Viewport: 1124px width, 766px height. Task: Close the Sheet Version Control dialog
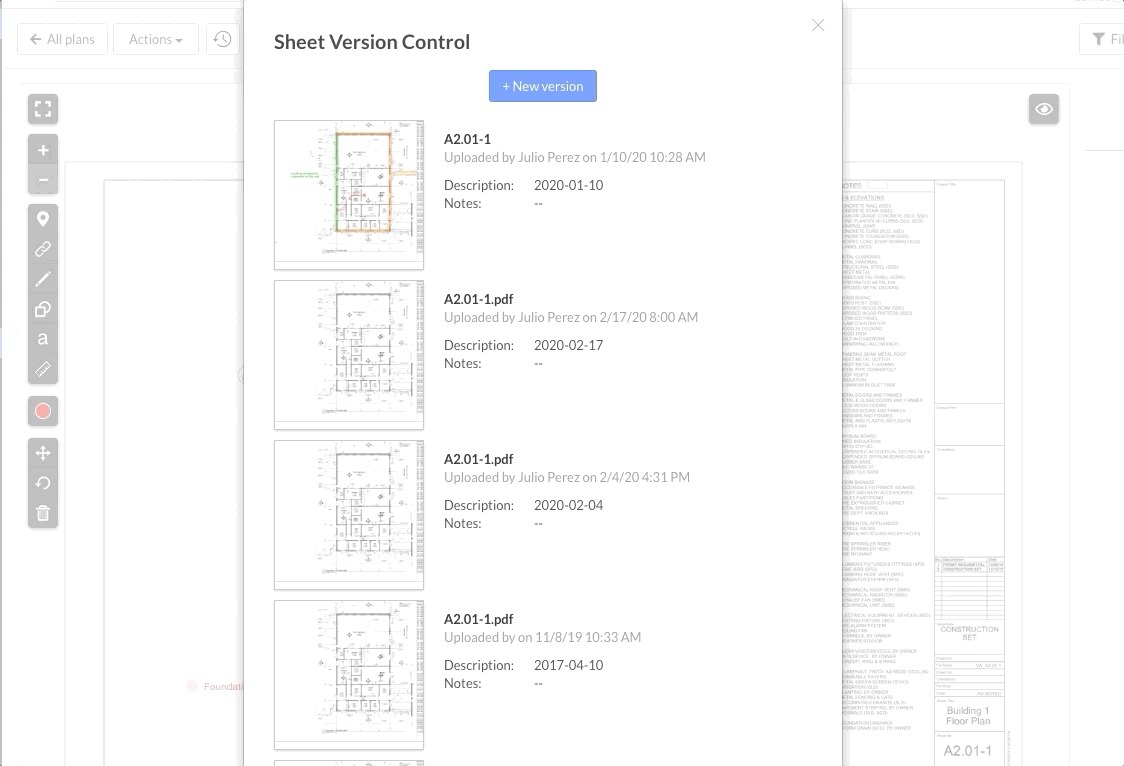818,25
